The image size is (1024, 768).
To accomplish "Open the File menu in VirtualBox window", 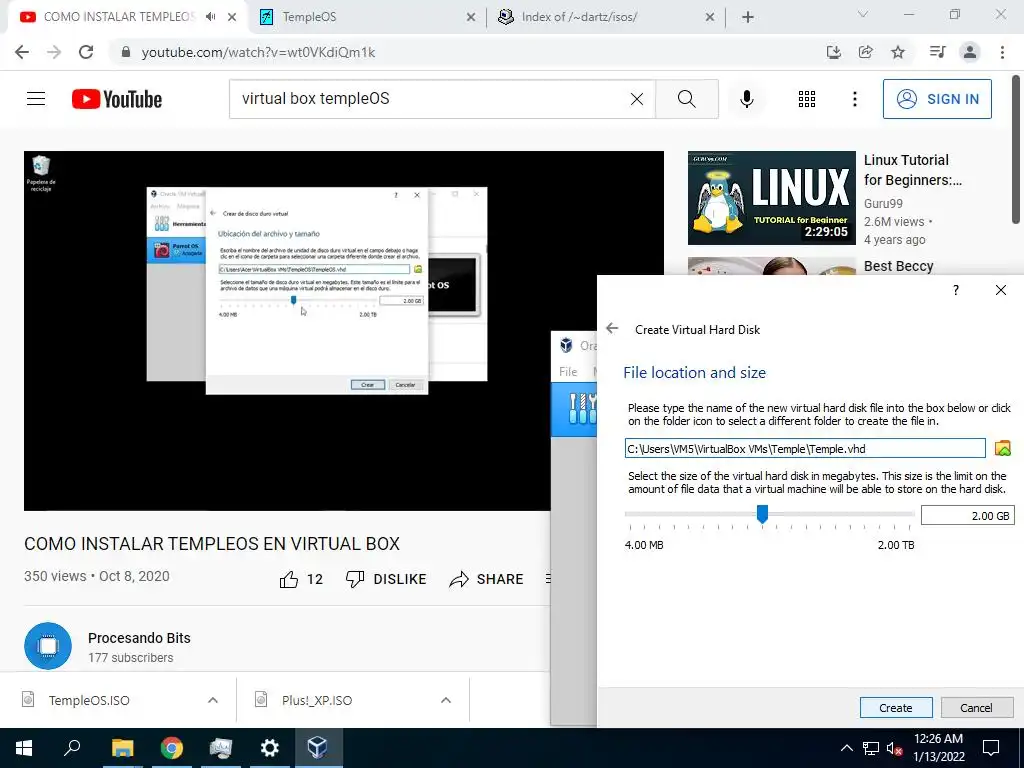I will coord(568,372).
